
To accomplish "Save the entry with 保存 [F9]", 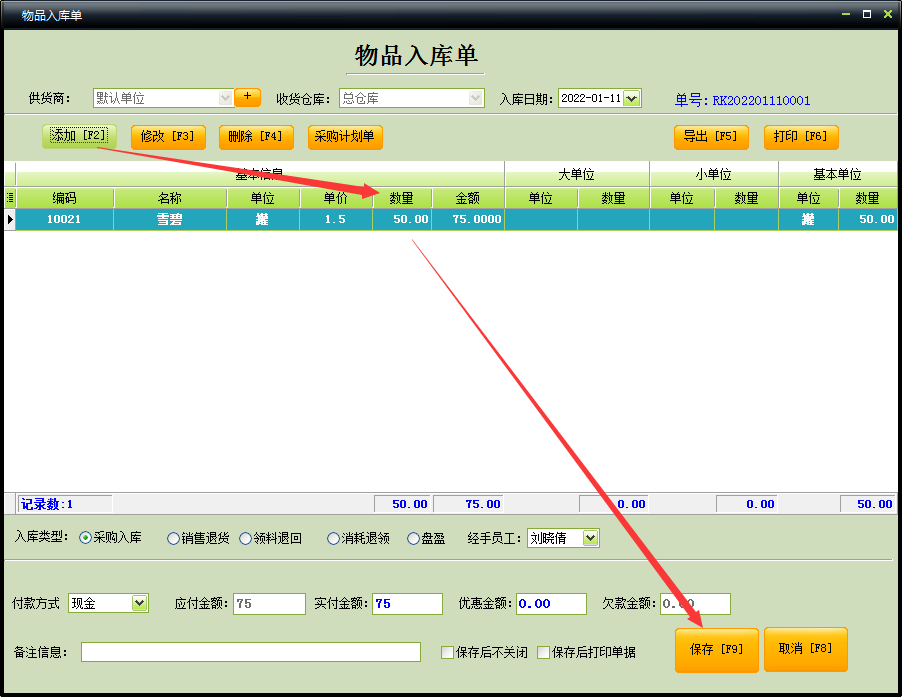I will coord(716,650).
